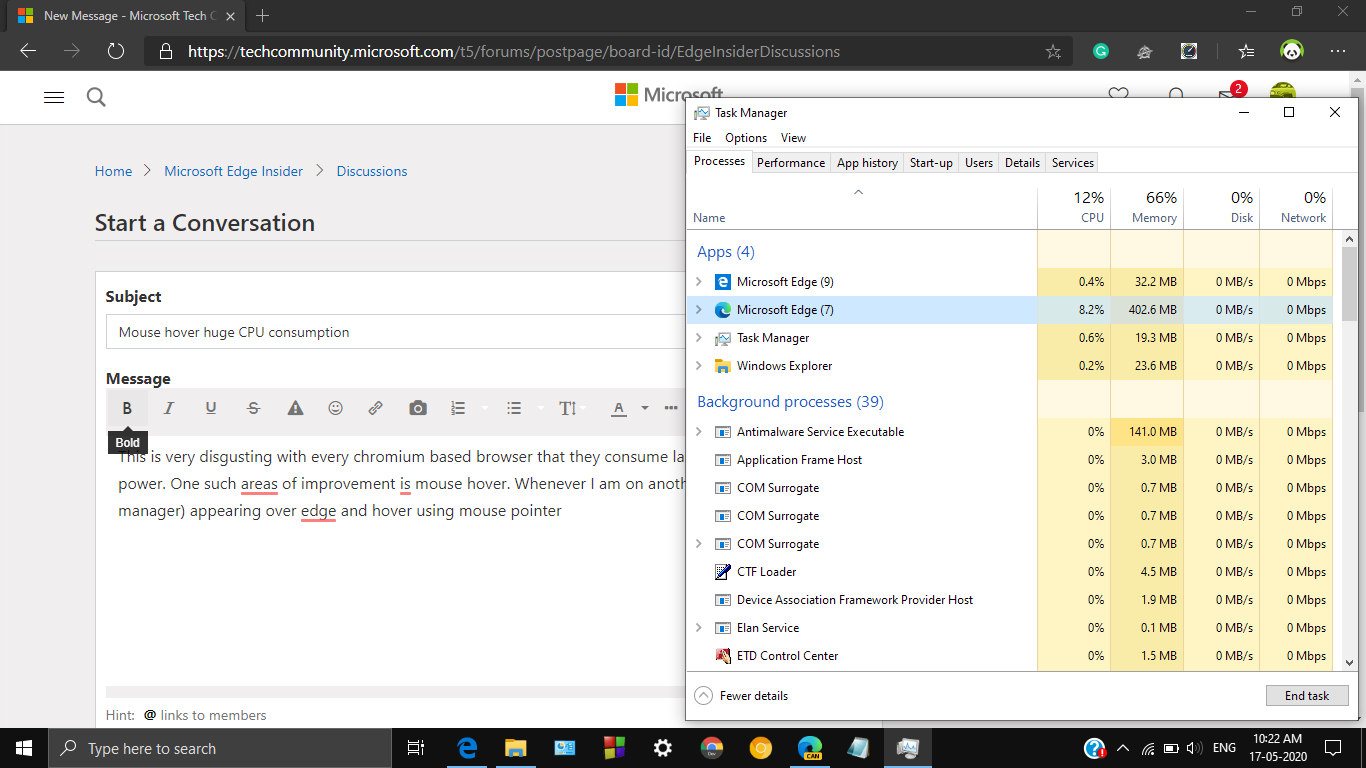Switch to the Performance tab

tap(790, 162)
